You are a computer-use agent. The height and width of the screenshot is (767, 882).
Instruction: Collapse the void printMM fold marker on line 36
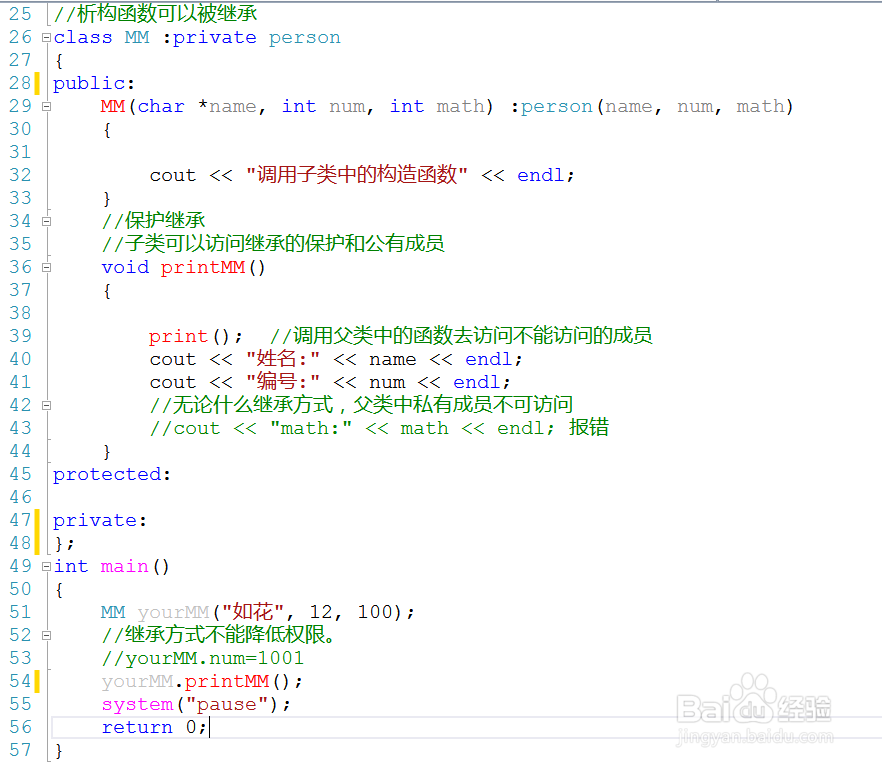pos(46,267)
